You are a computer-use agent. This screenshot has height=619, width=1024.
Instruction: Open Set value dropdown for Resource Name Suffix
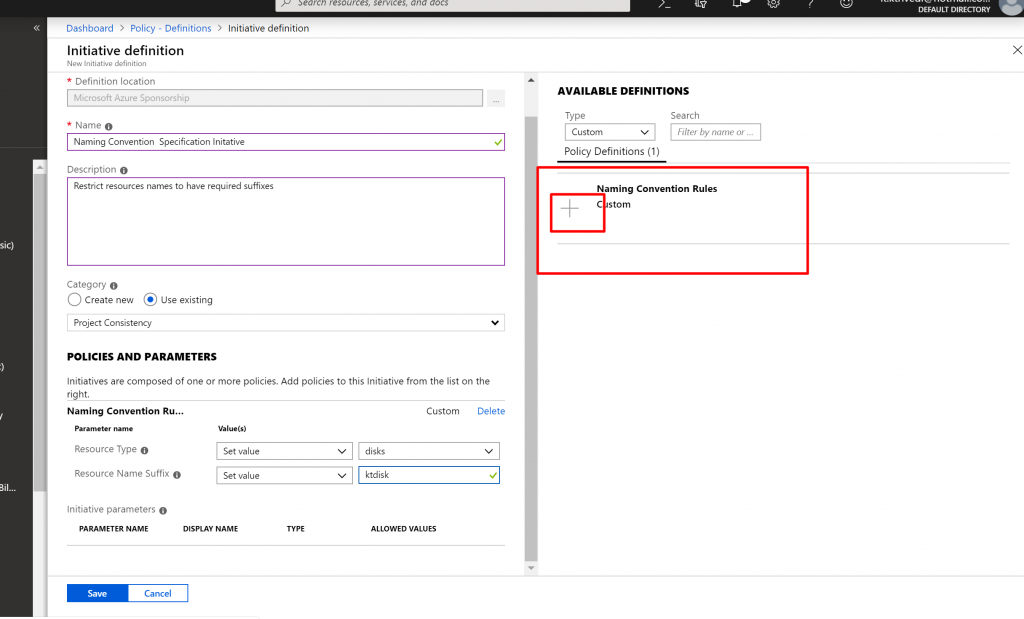point(284,476)
